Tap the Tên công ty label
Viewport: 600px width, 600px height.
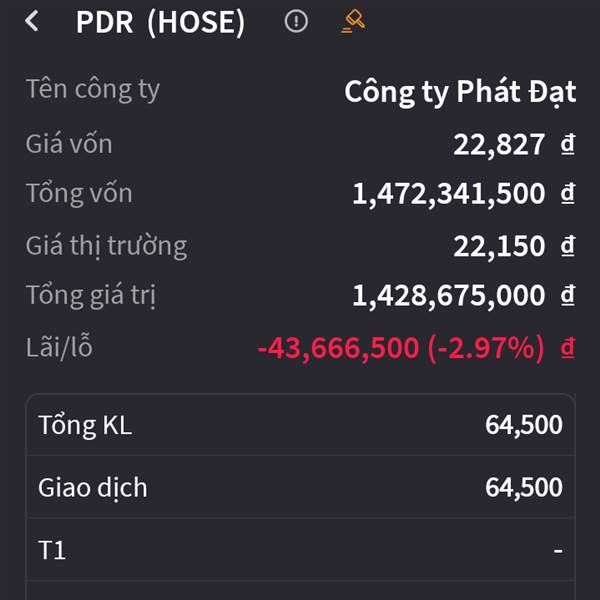click(92, 90)
